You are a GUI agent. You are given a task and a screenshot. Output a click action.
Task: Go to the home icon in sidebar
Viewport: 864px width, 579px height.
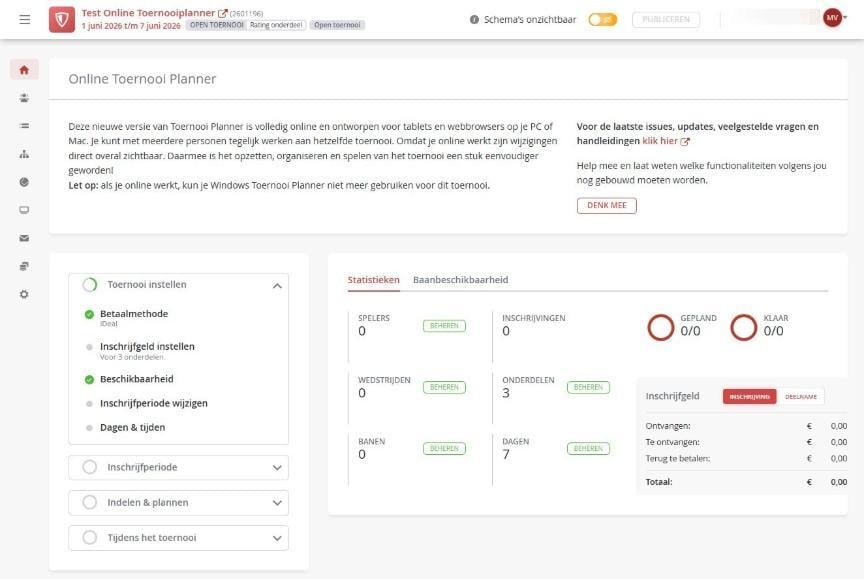pyautogui.click(x=24, y=70)
